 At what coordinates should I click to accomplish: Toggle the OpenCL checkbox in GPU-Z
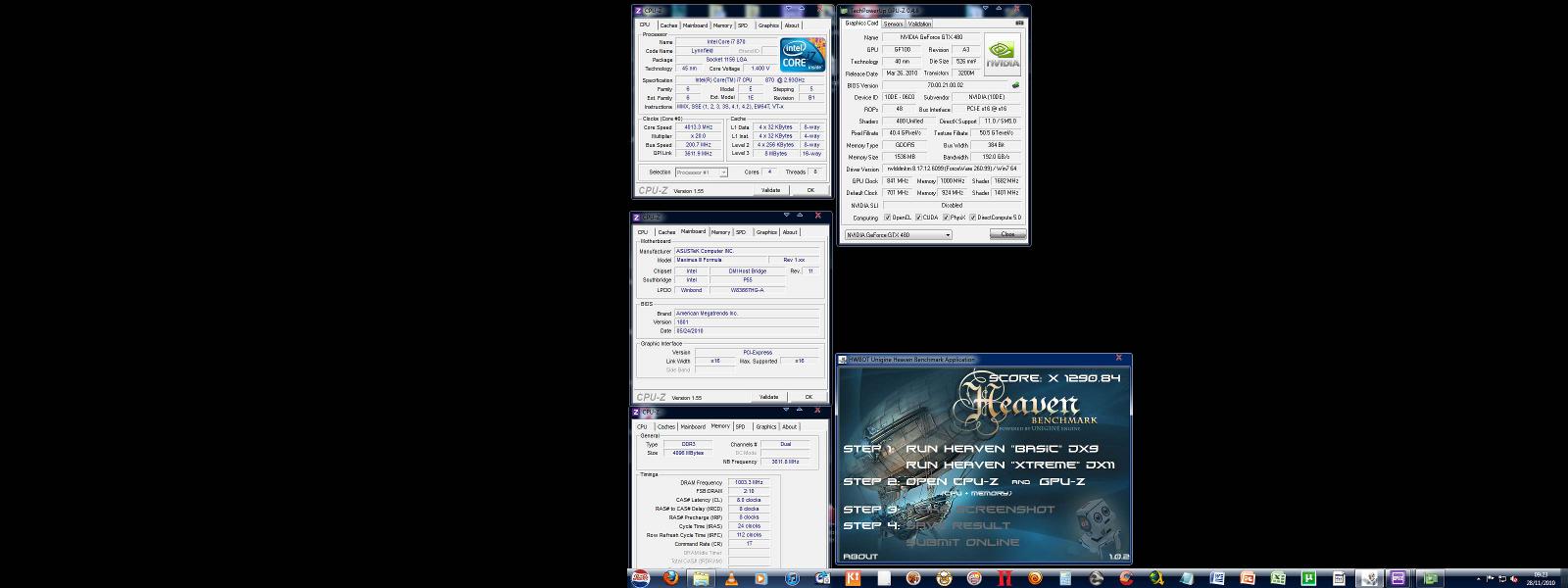click(x=888, y=218)
